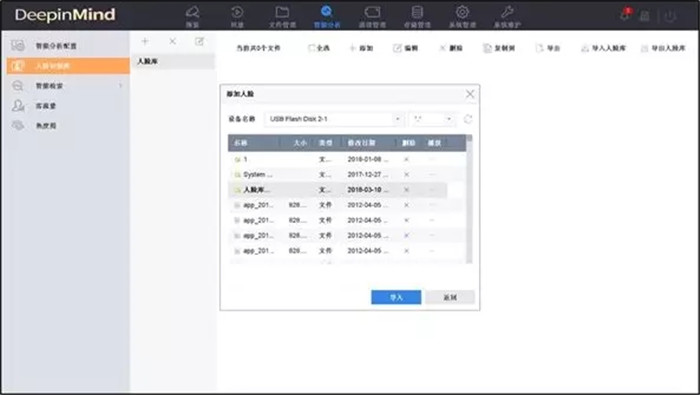Viewport: 700px width, 395px height.
Task: Open the File Management folder icon
Action: (x=282, y=12)
